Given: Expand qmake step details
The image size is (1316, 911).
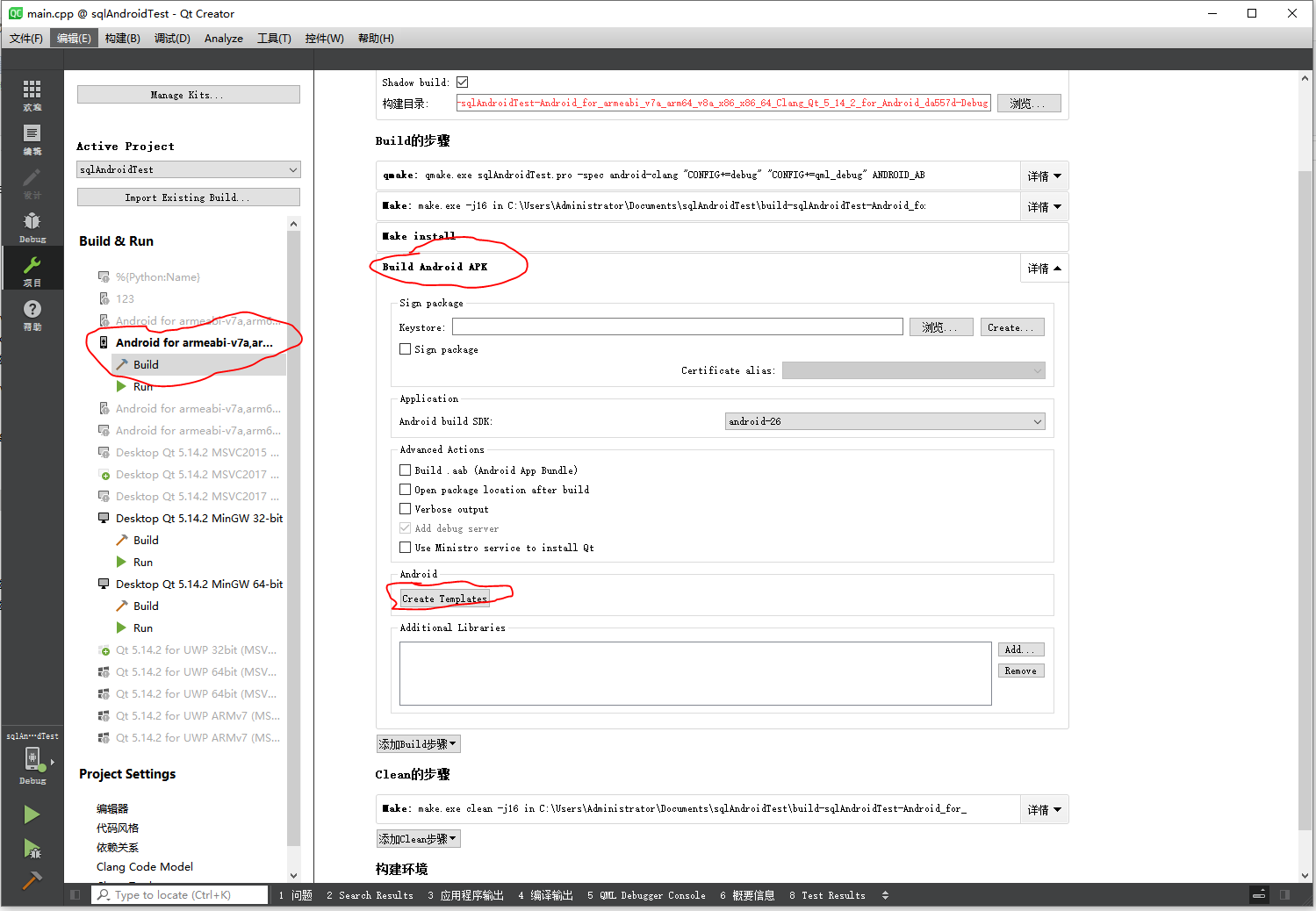Looking at the screenshot, I should point(1045,176).
